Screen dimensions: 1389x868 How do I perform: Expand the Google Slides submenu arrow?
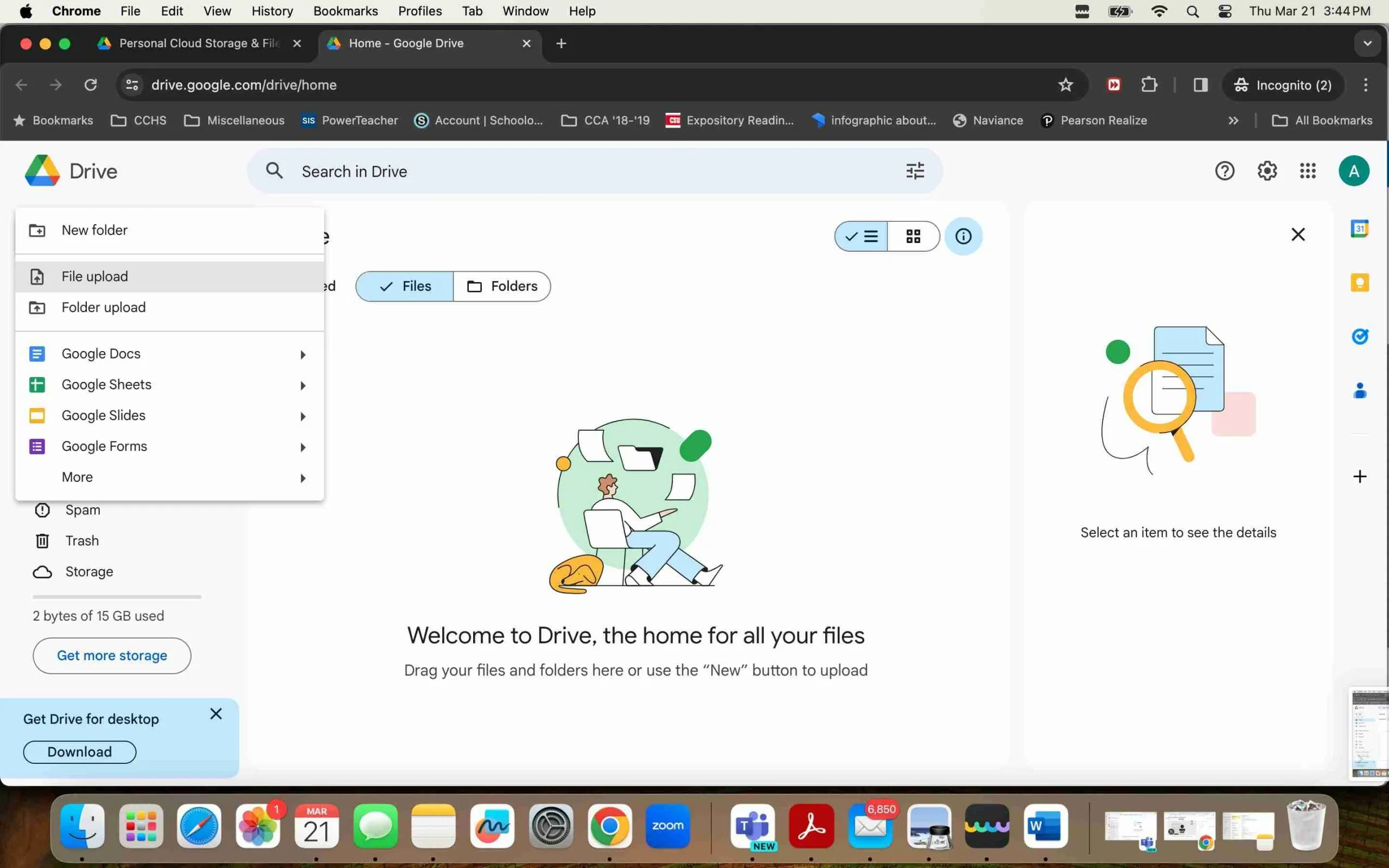click(303, 416)
